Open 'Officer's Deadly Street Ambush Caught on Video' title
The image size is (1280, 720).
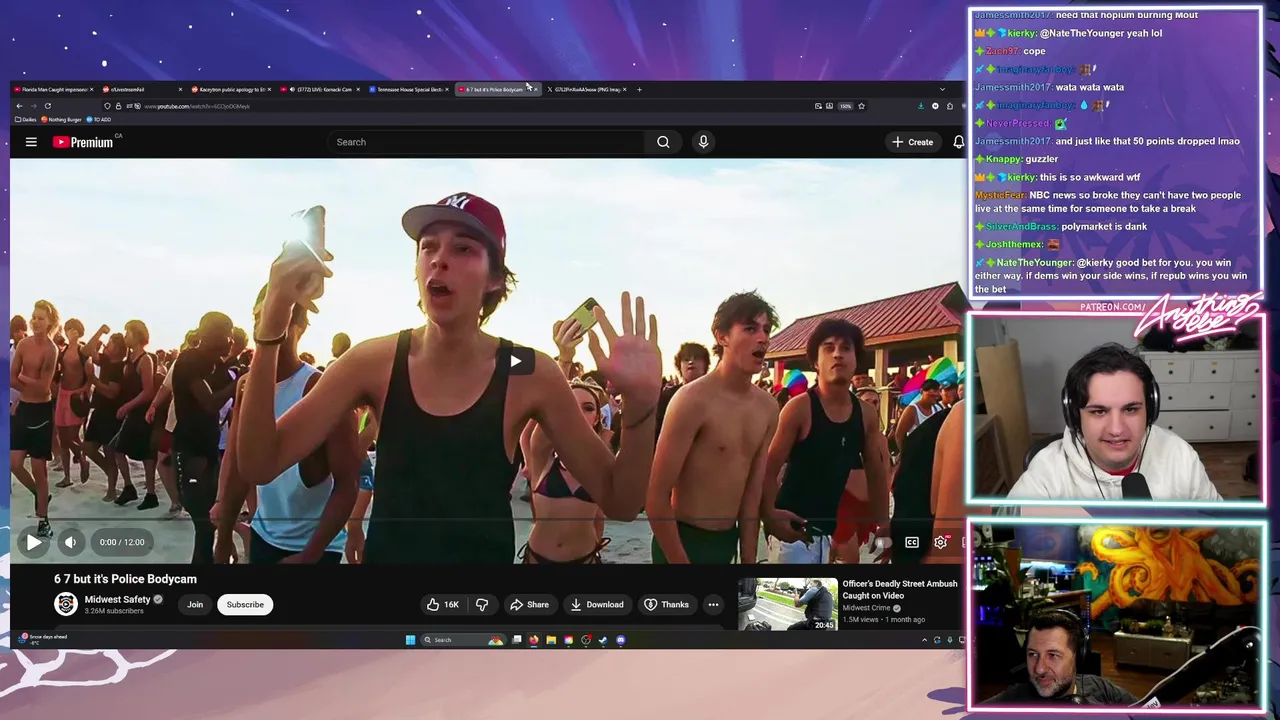pos(900,589)
